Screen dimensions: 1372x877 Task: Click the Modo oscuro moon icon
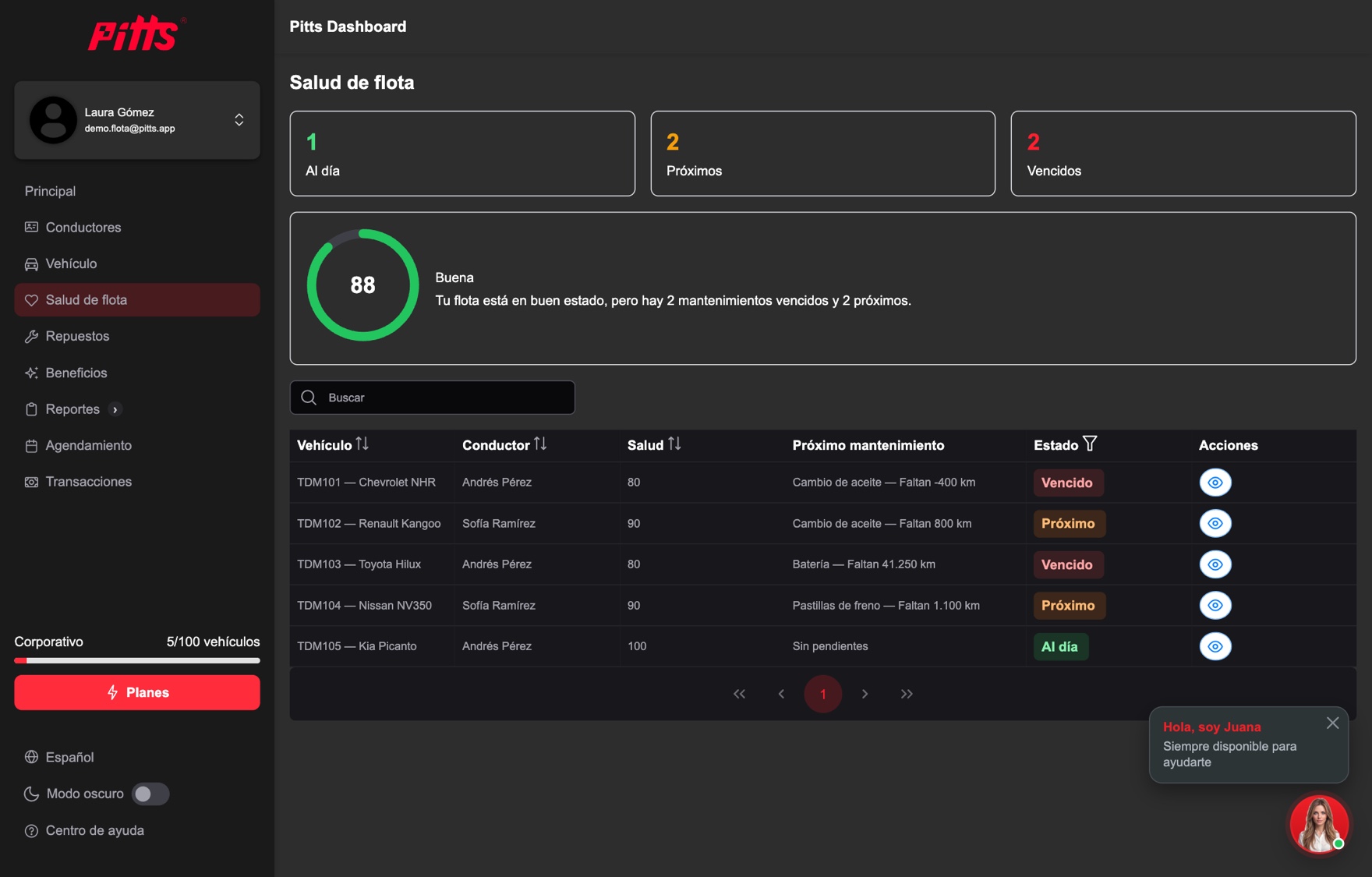click(31, 794)
